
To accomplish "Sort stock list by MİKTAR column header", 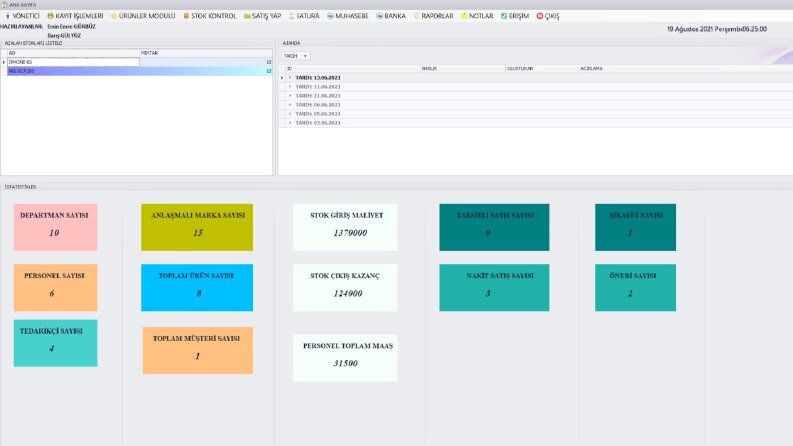I will (x=206, y=53).
